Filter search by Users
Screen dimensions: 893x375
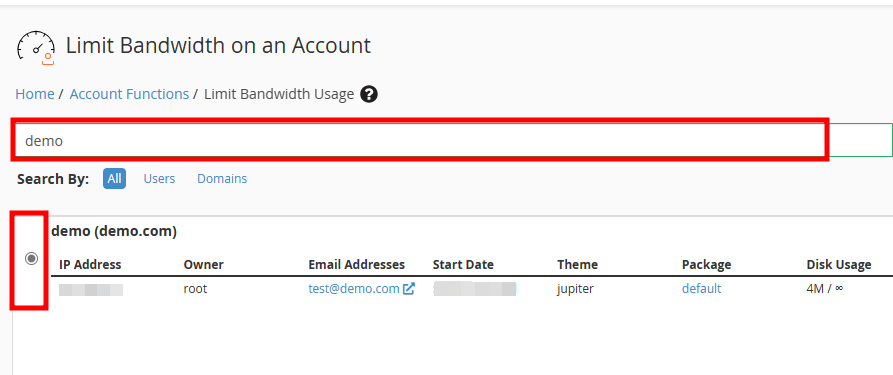pyautogui.click(x=159, y=178)
